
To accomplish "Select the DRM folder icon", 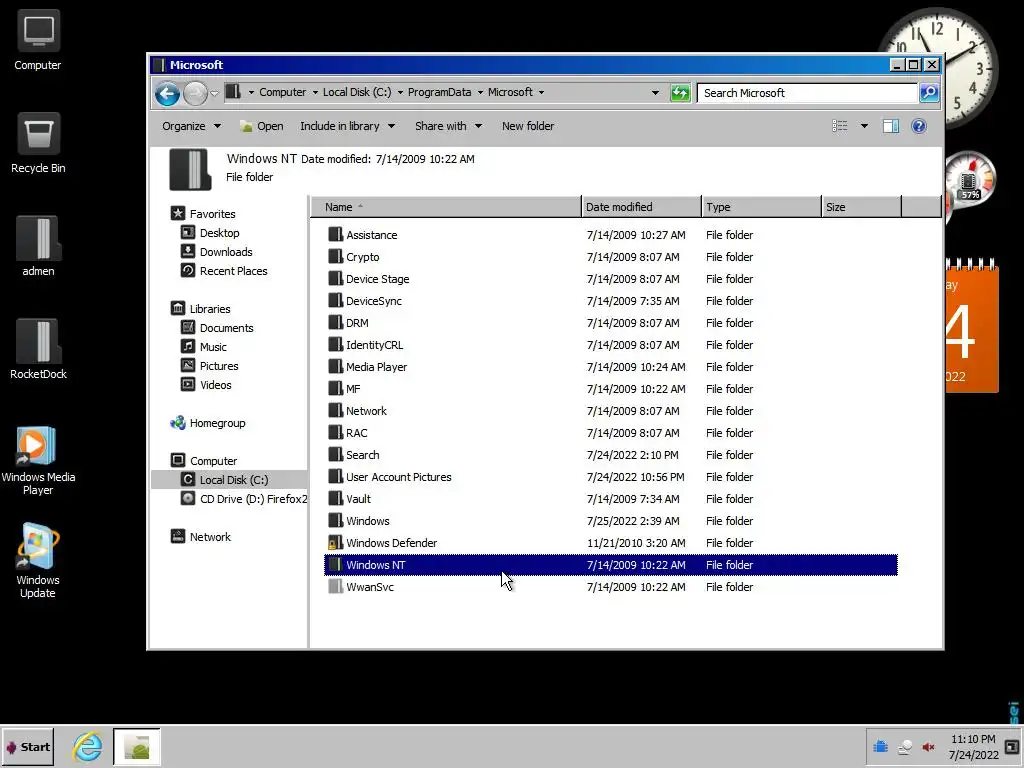I will coord(335,323).
